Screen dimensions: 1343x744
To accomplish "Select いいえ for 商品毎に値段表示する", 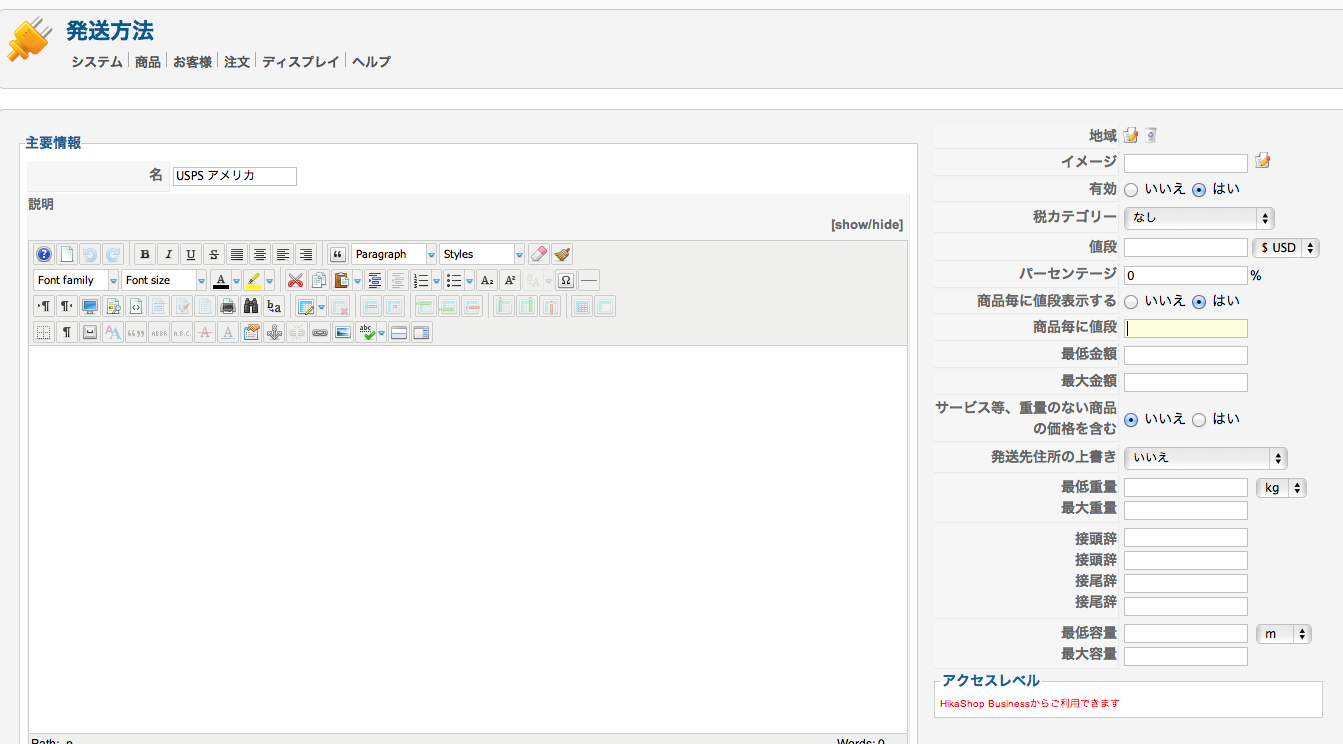I will tap(1131, 301).
